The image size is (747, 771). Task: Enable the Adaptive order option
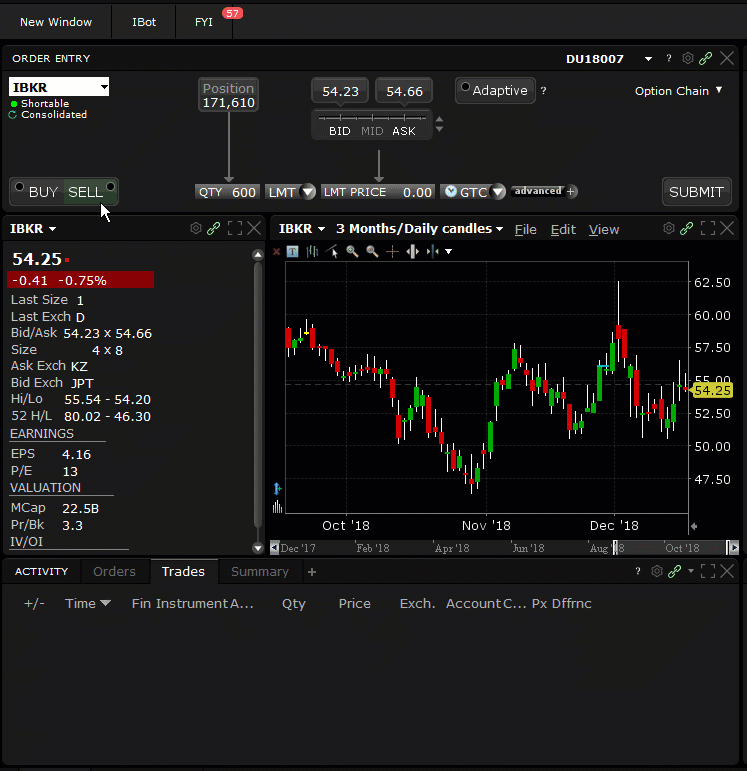coord(496,91)
